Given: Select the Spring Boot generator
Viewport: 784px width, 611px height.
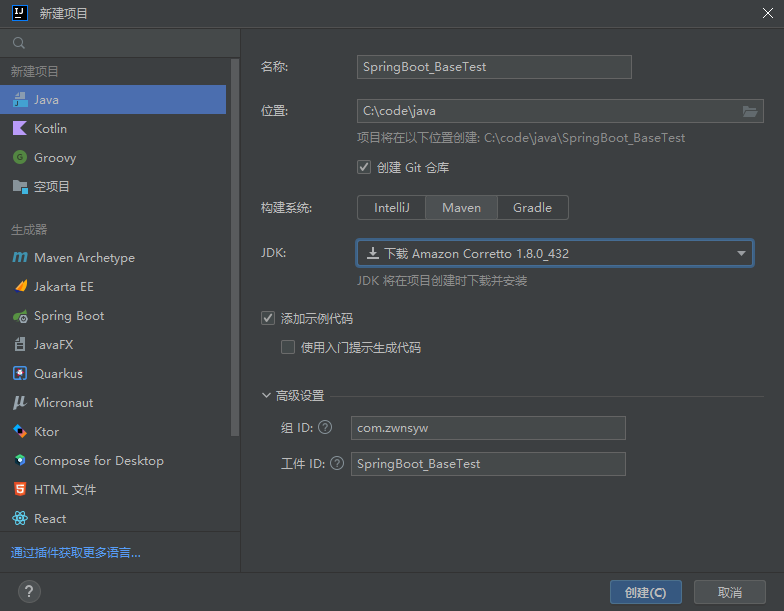Looking at the screenshot, I should [x=113, y=316].
